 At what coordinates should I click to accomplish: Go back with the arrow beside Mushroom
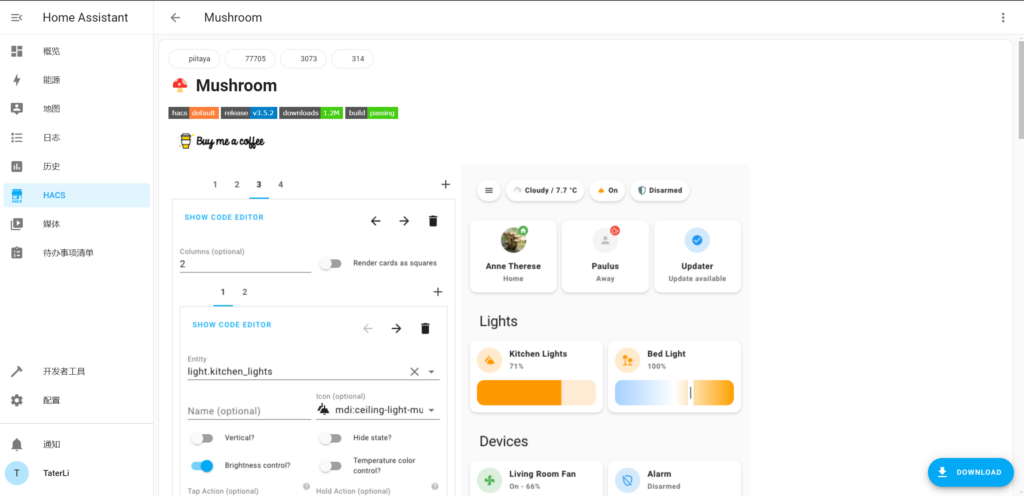[175, 18]
